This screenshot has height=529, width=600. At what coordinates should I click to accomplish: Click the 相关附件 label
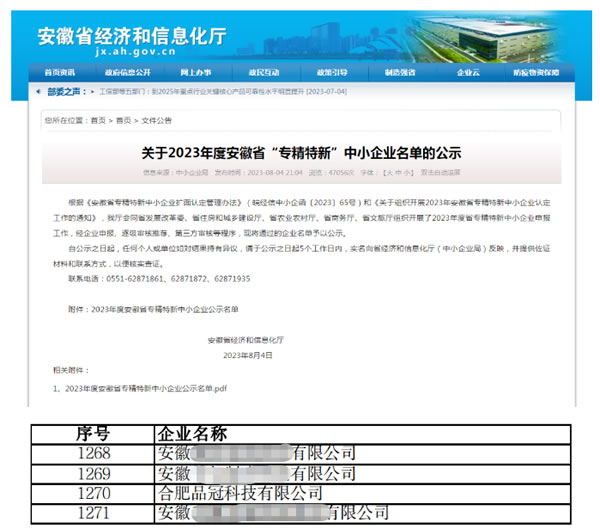point(71,370)
